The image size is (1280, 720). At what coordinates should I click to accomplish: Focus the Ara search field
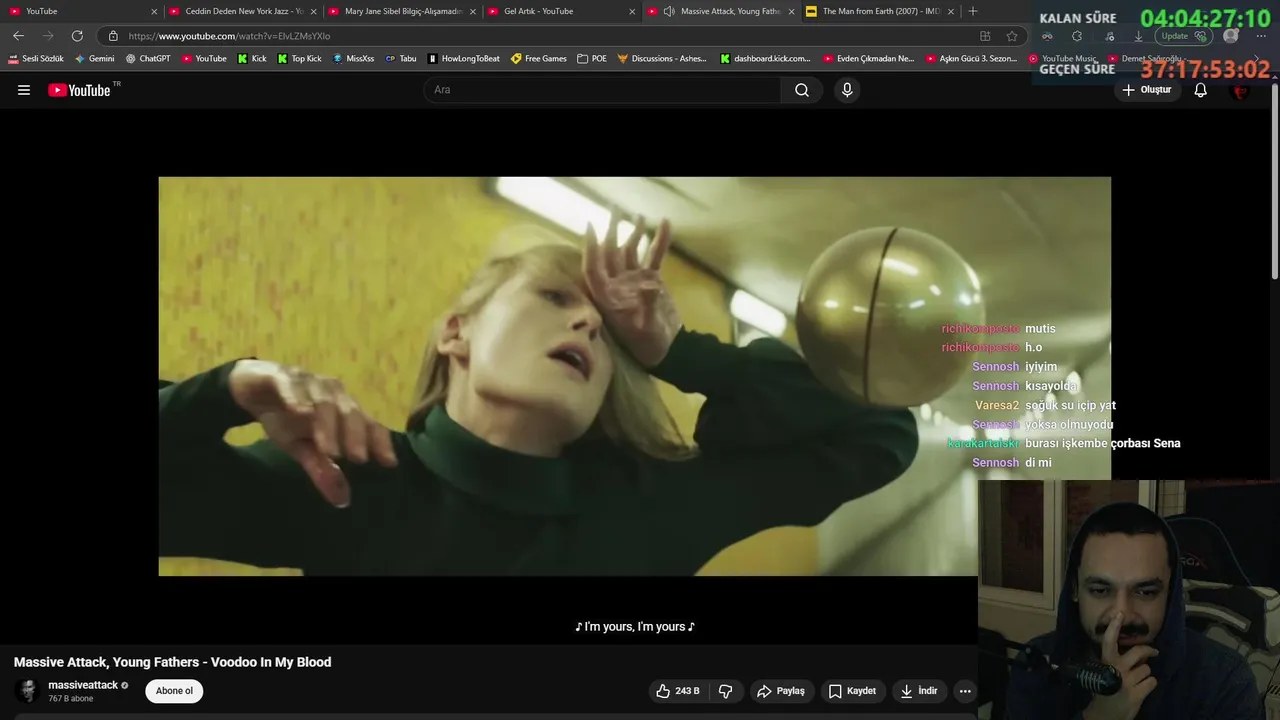pos(603,90)
